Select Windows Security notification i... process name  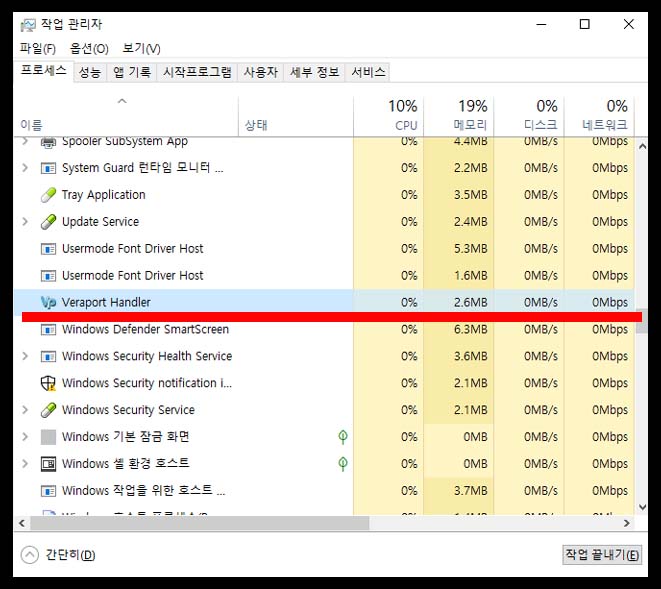coord(147,383)
